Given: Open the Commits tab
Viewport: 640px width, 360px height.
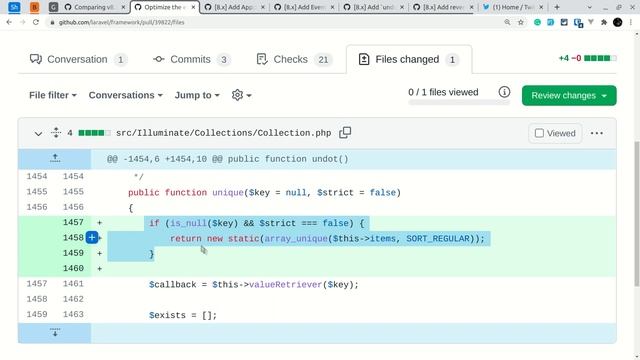Looking at the screenshot, I should (x=191, y=60).
